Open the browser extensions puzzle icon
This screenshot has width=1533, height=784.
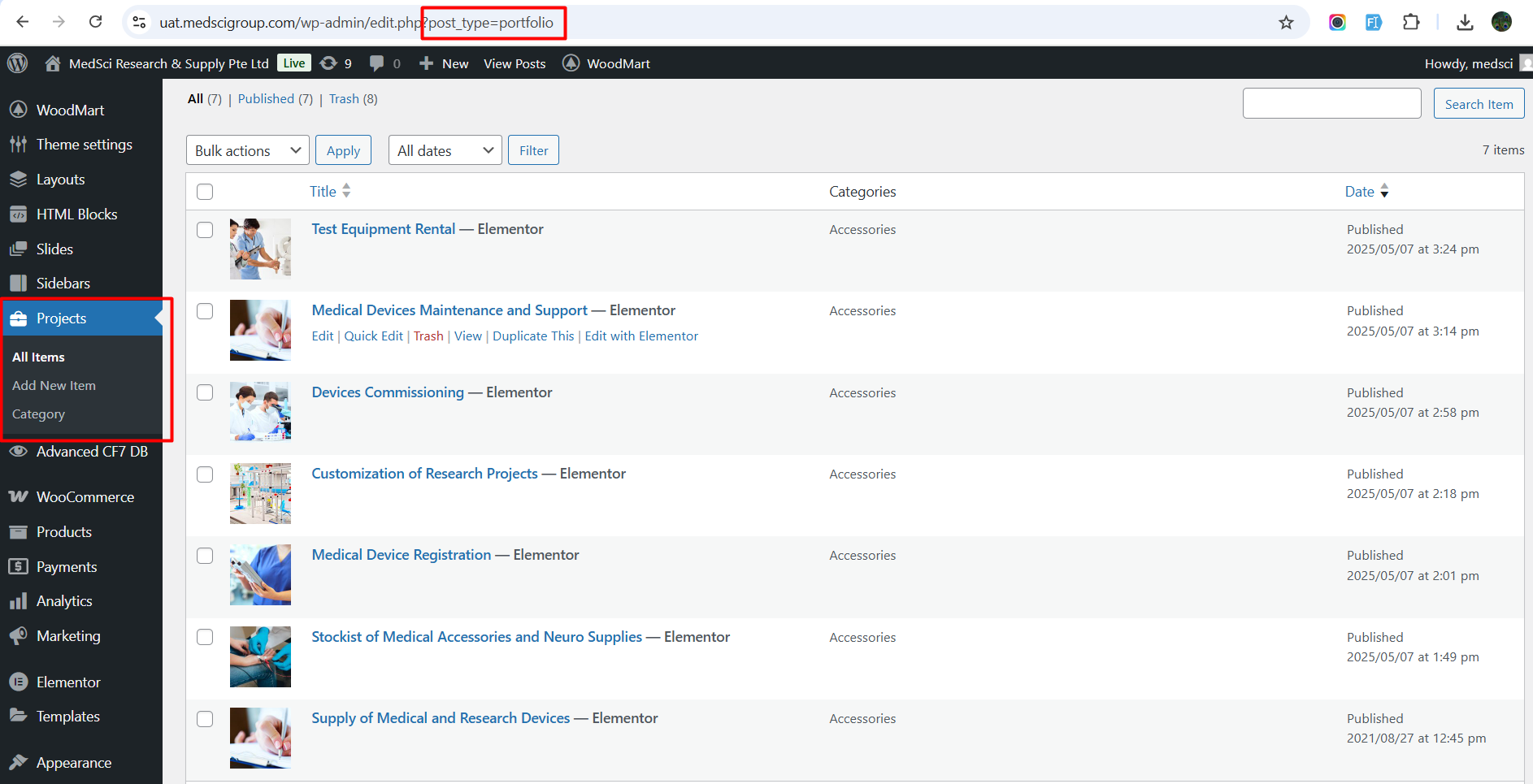[x=1411, y=22]
